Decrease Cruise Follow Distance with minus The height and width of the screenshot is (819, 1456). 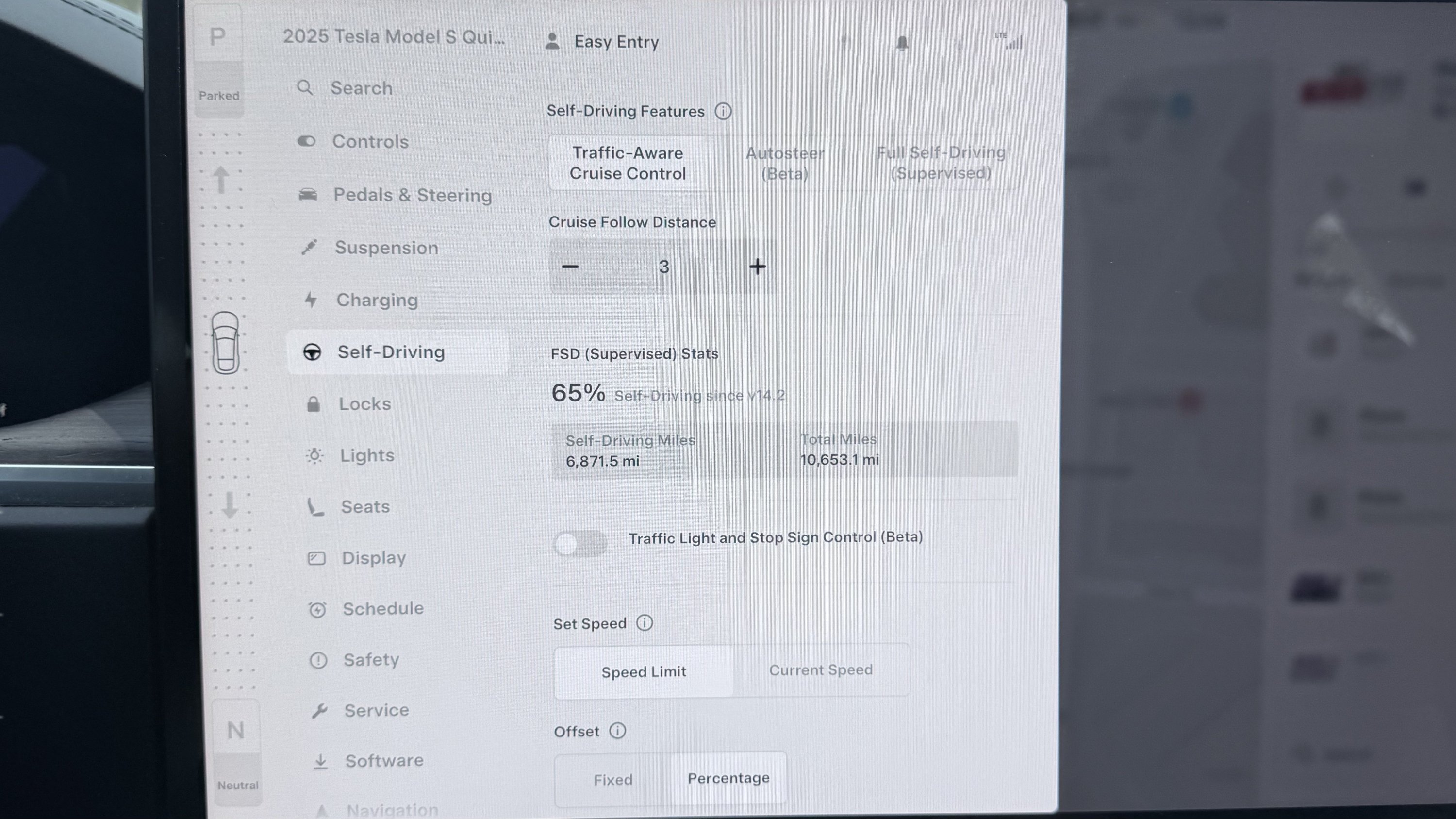[570, 266]
